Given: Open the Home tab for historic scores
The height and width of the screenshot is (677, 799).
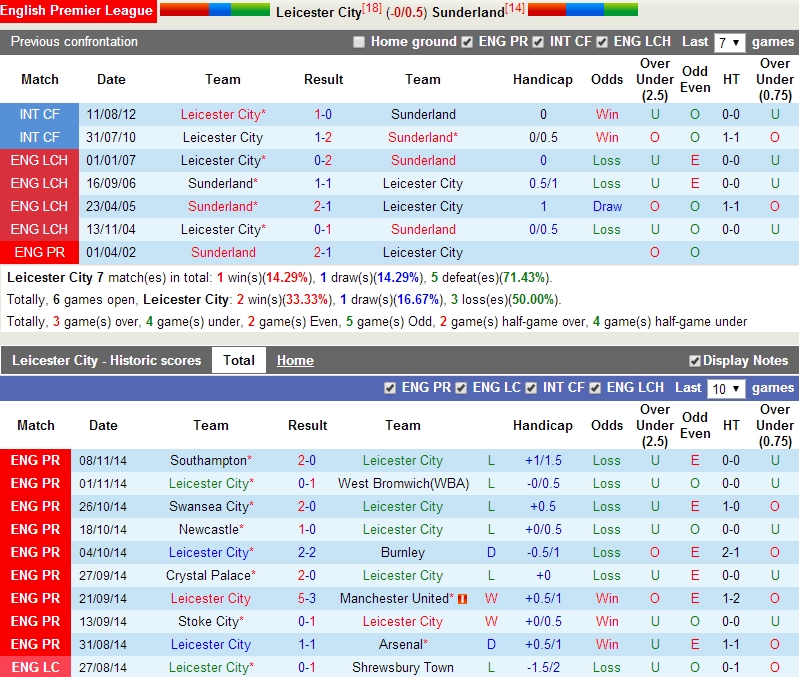Looking at the screenshot, I should [x=295, y=360].
